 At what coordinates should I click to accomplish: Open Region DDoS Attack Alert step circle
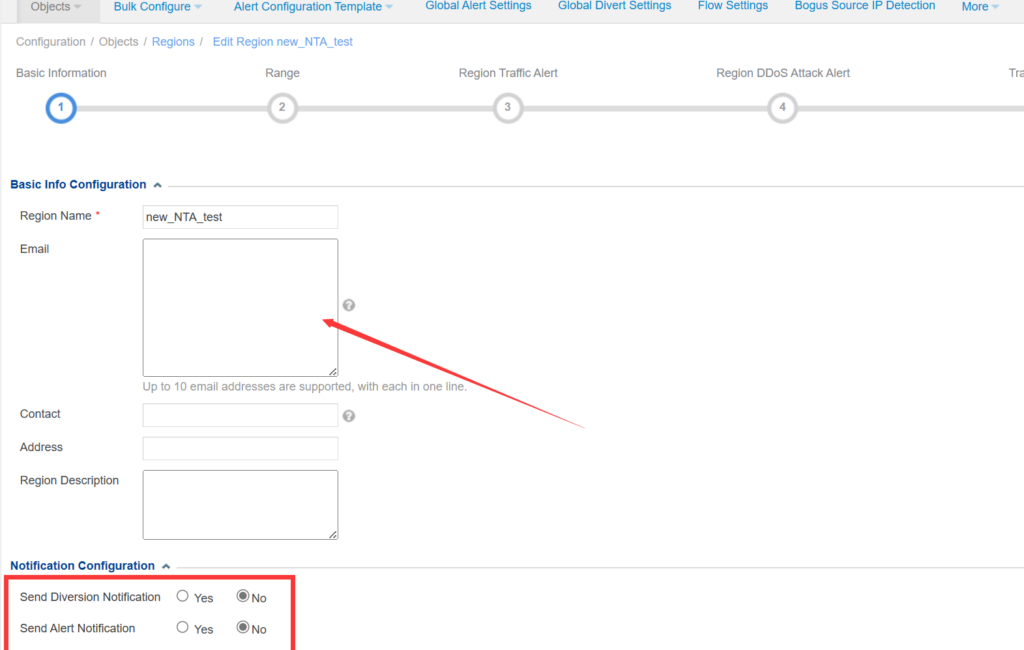tap(782, 108)
